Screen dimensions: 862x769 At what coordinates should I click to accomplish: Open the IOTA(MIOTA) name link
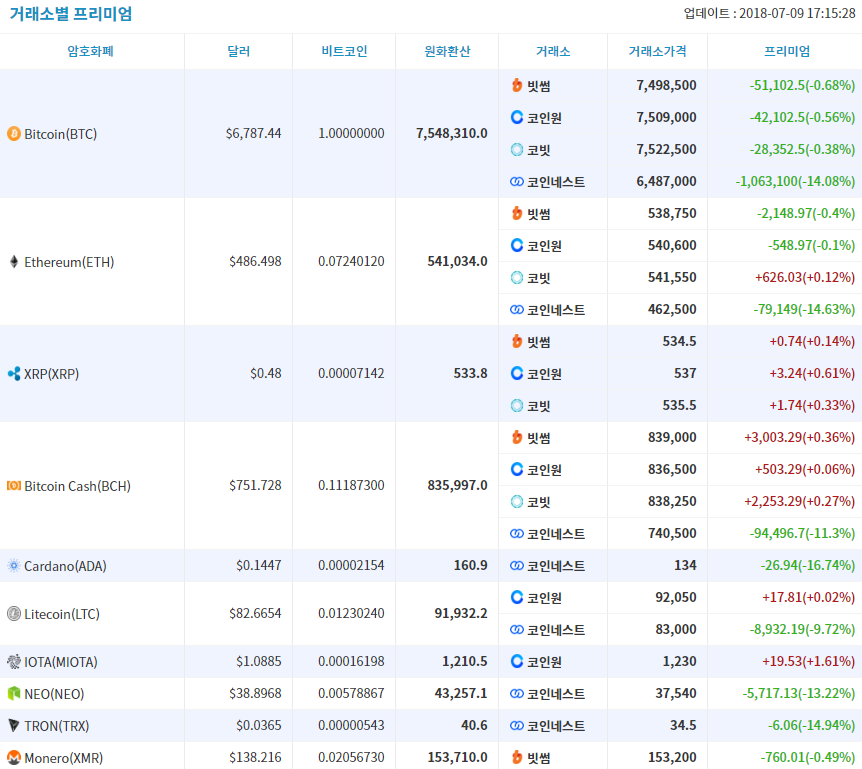61,662
